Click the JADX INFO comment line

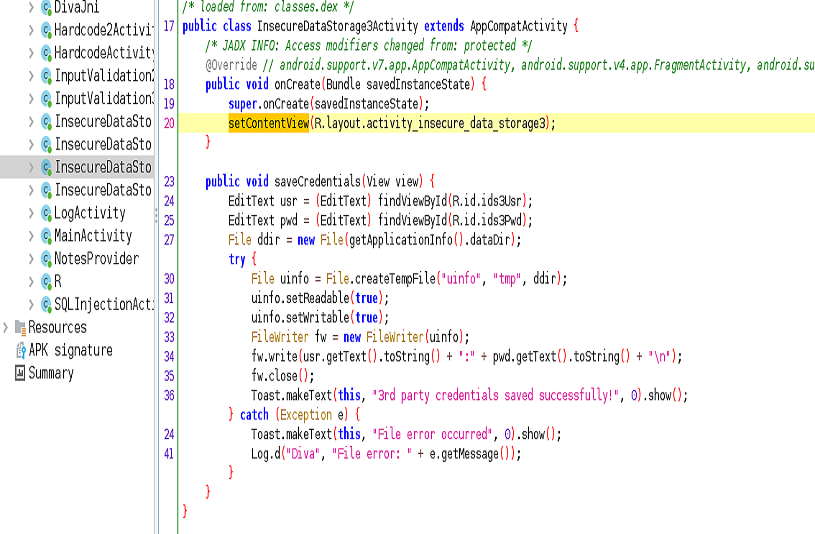pyautogui.click(x=369, y=46)
